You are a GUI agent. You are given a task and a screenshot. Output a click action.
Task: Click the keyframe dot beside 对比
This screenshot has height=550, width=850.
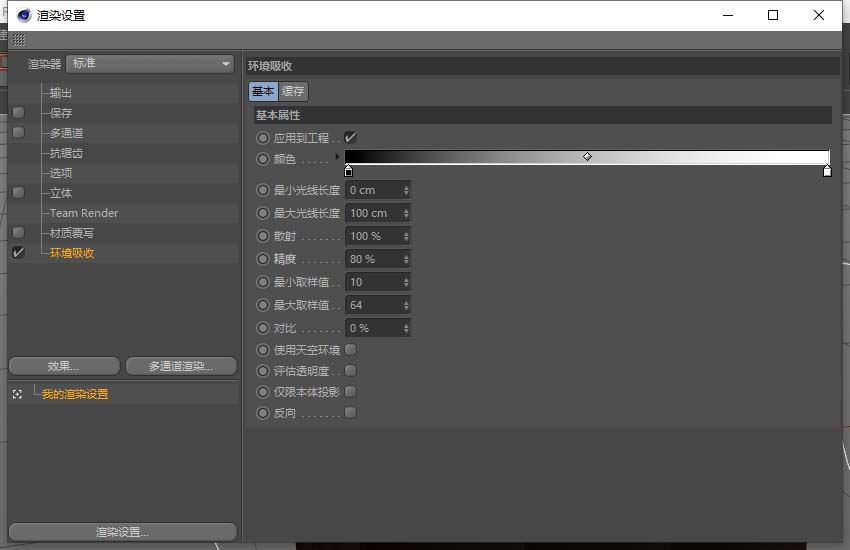click(263, 328)
